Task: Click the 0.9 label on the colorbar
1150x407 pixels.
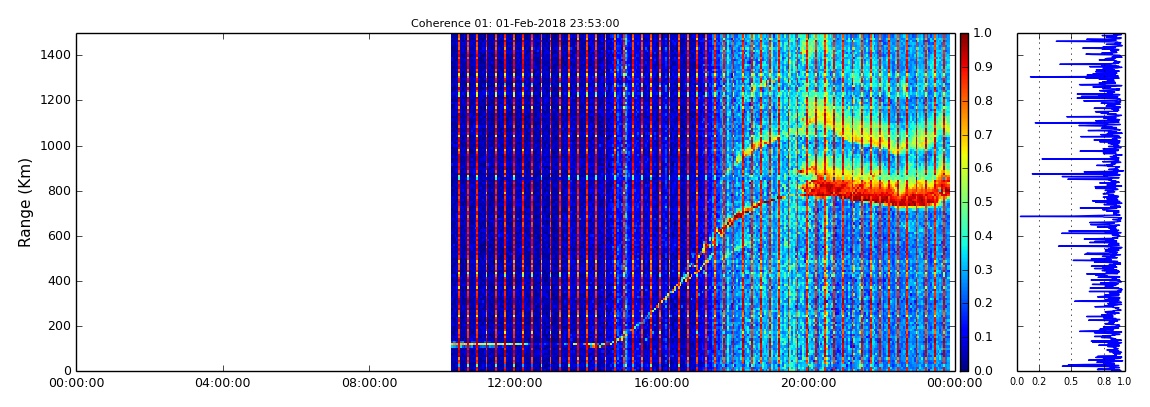Action: (x=982, y=67)
